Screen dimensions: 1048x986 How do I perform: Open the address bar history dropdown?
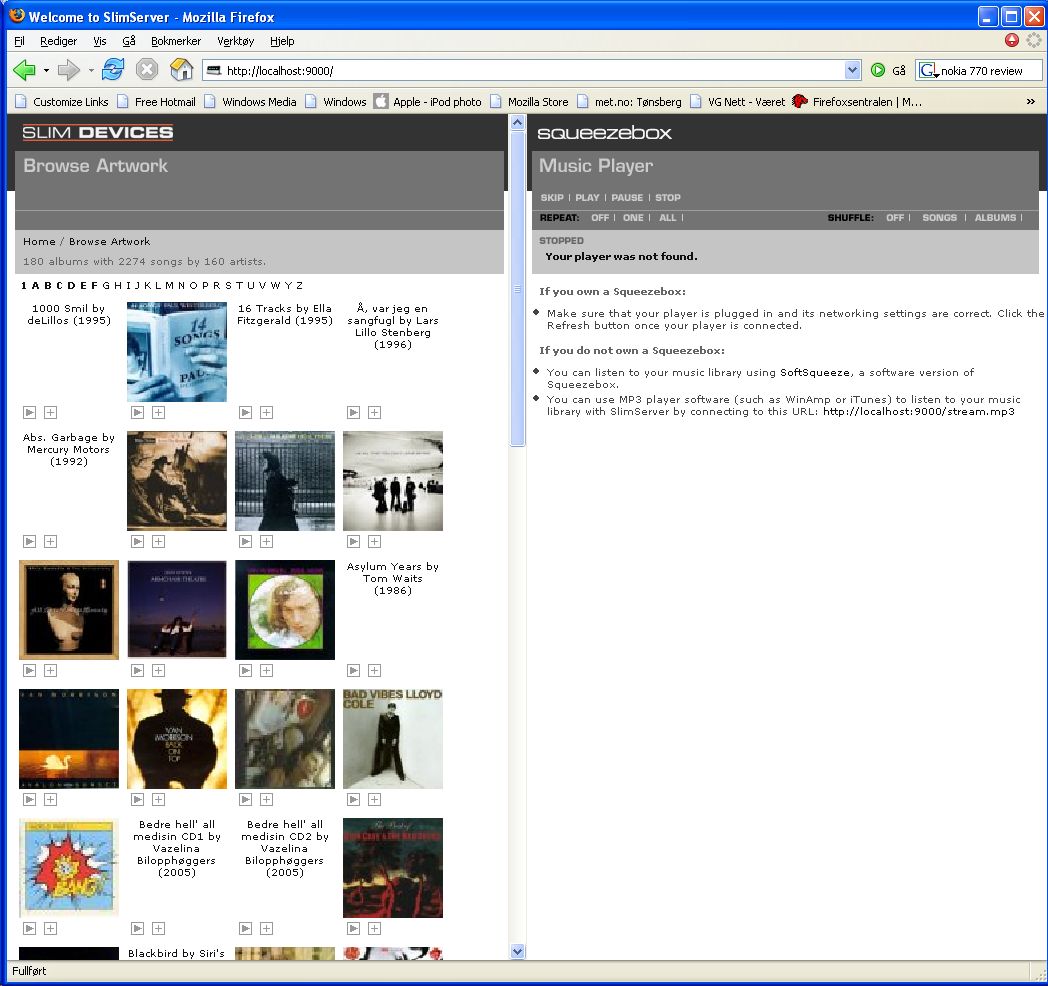click(852, 70)
